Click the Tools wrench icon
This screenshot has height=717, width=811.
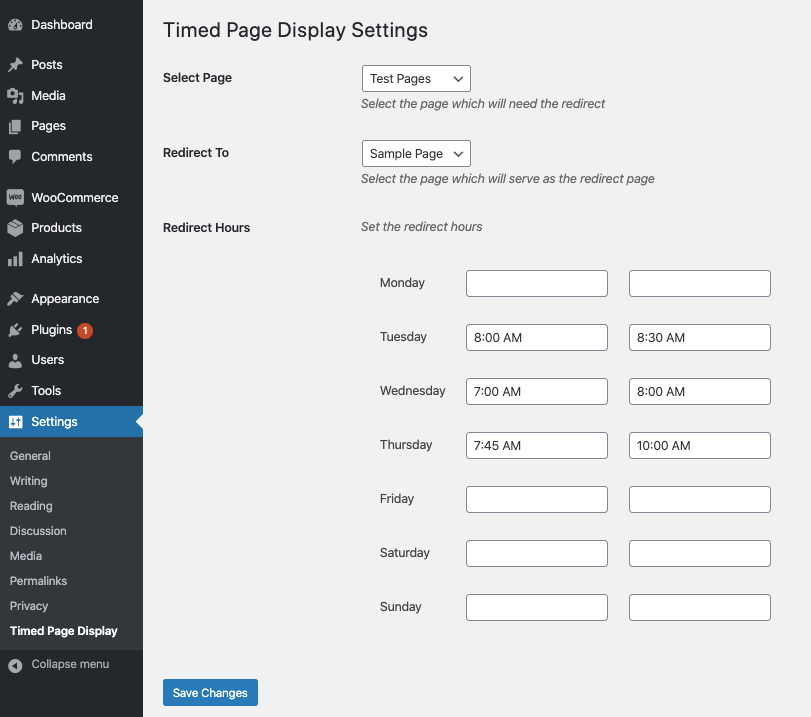point(15,391)
